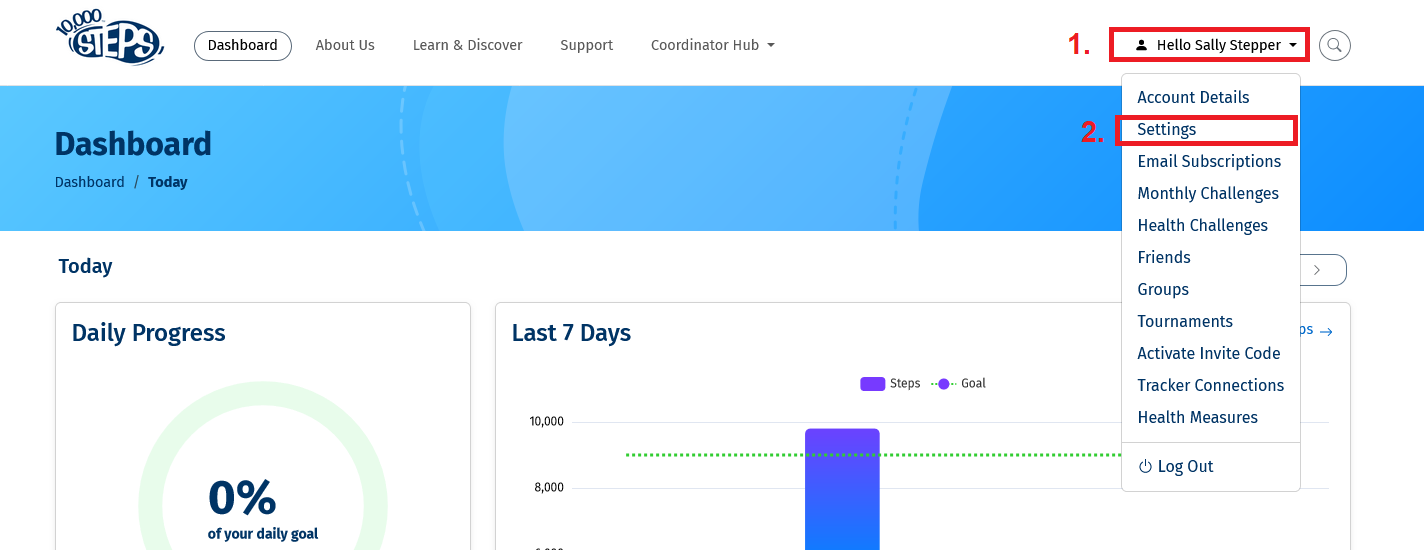Go to the Support page
This screenshot has width=1424, height=550.
(587, 45)
